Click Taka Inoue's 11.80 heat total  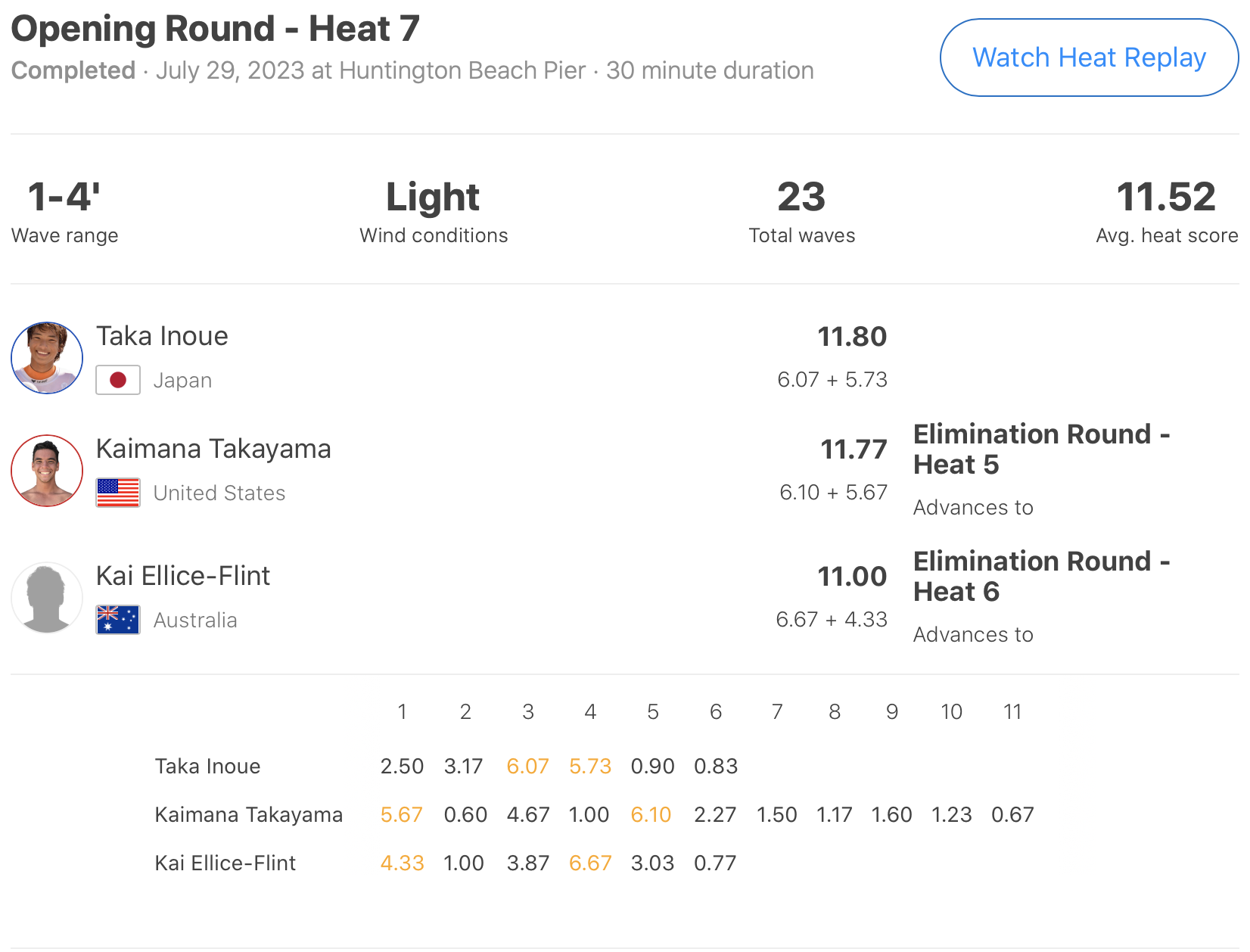[852, 337]
